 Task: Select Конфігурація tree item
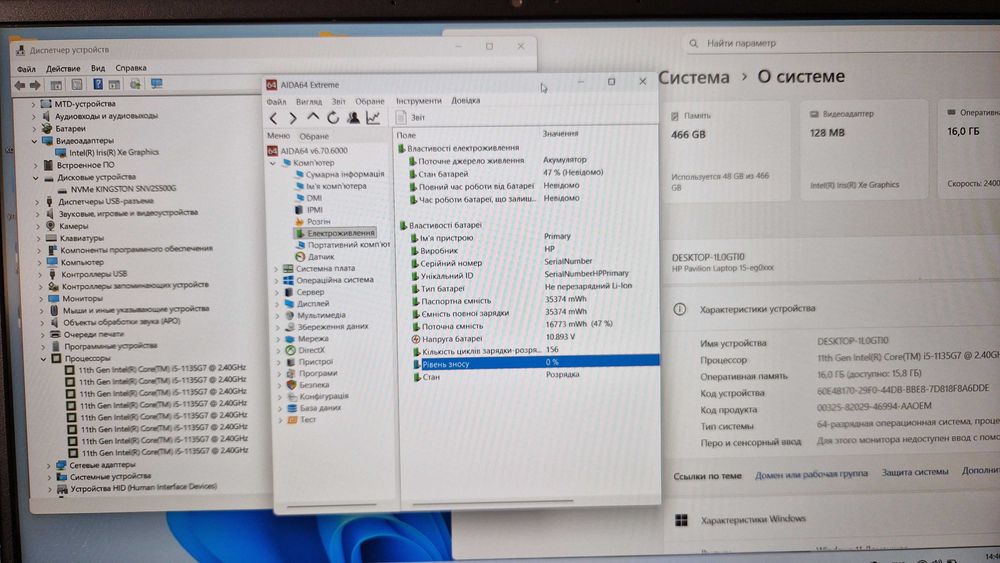click(x=318, y=397)
